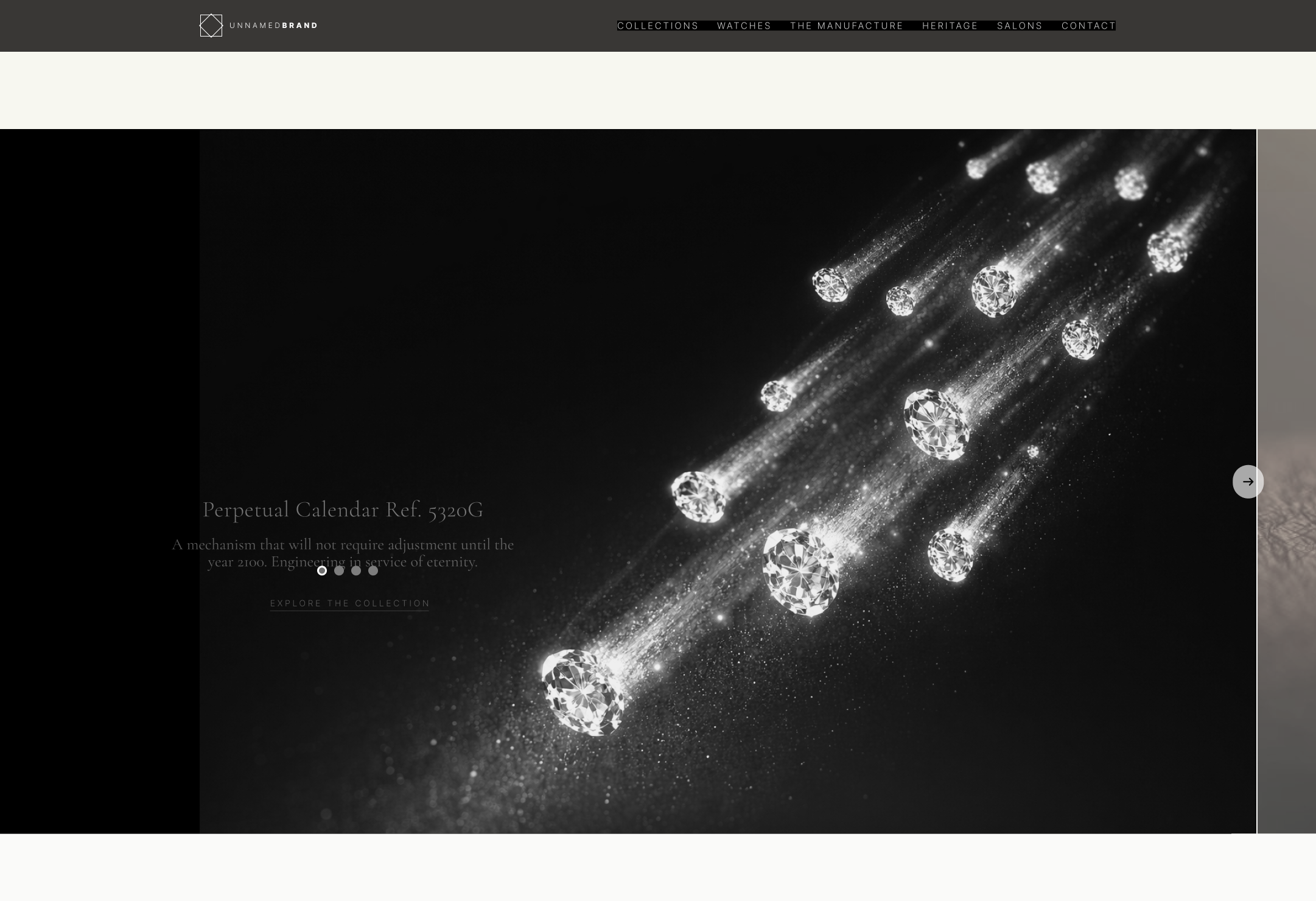Open the Heritage navigation link
Screen dimensions: 1316x901
click(x=950, y=26)
